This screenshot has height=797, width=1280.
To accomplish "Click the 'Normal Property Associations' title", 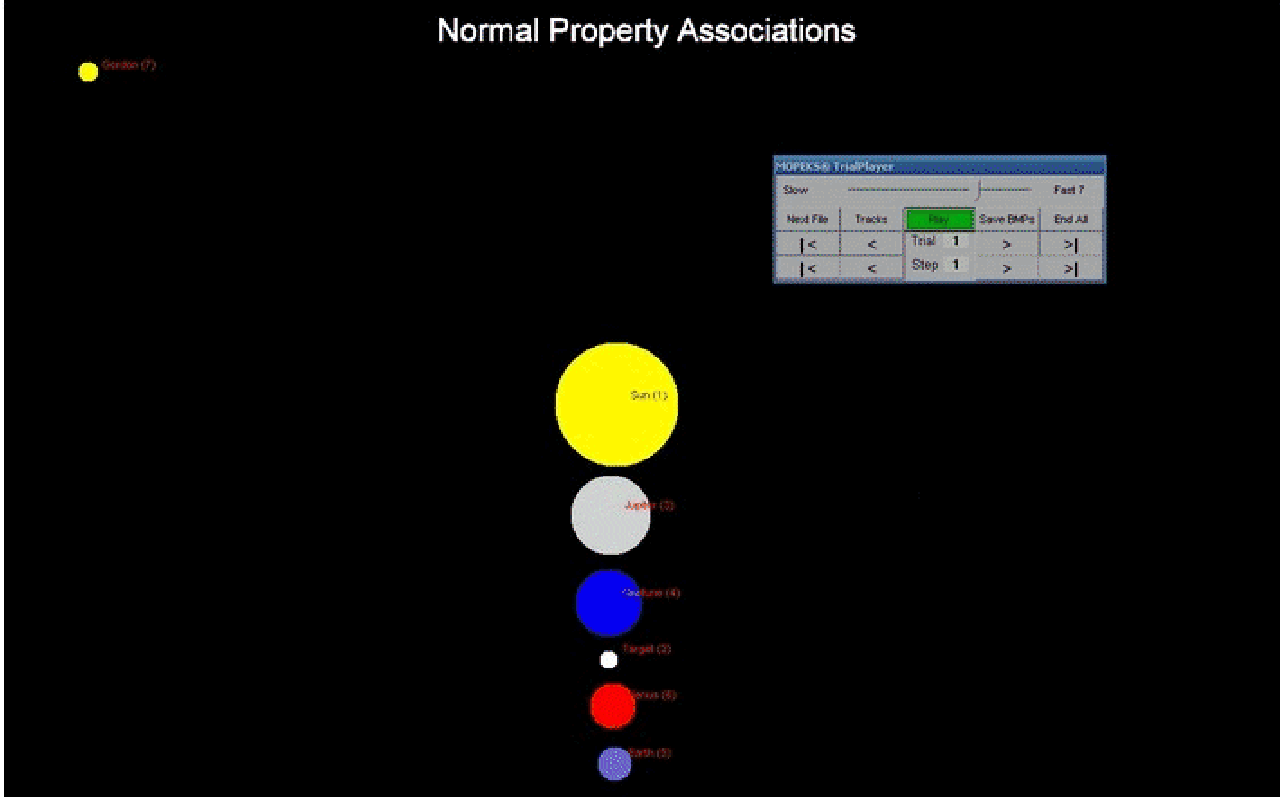I will (x=646, y=30).
